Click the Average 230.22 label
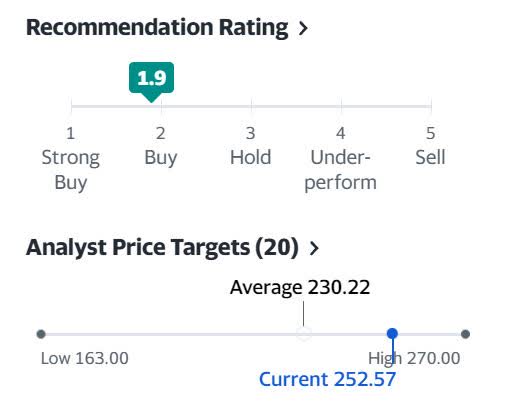The width and height of the screenshot is (506, 415). point(300,287)
